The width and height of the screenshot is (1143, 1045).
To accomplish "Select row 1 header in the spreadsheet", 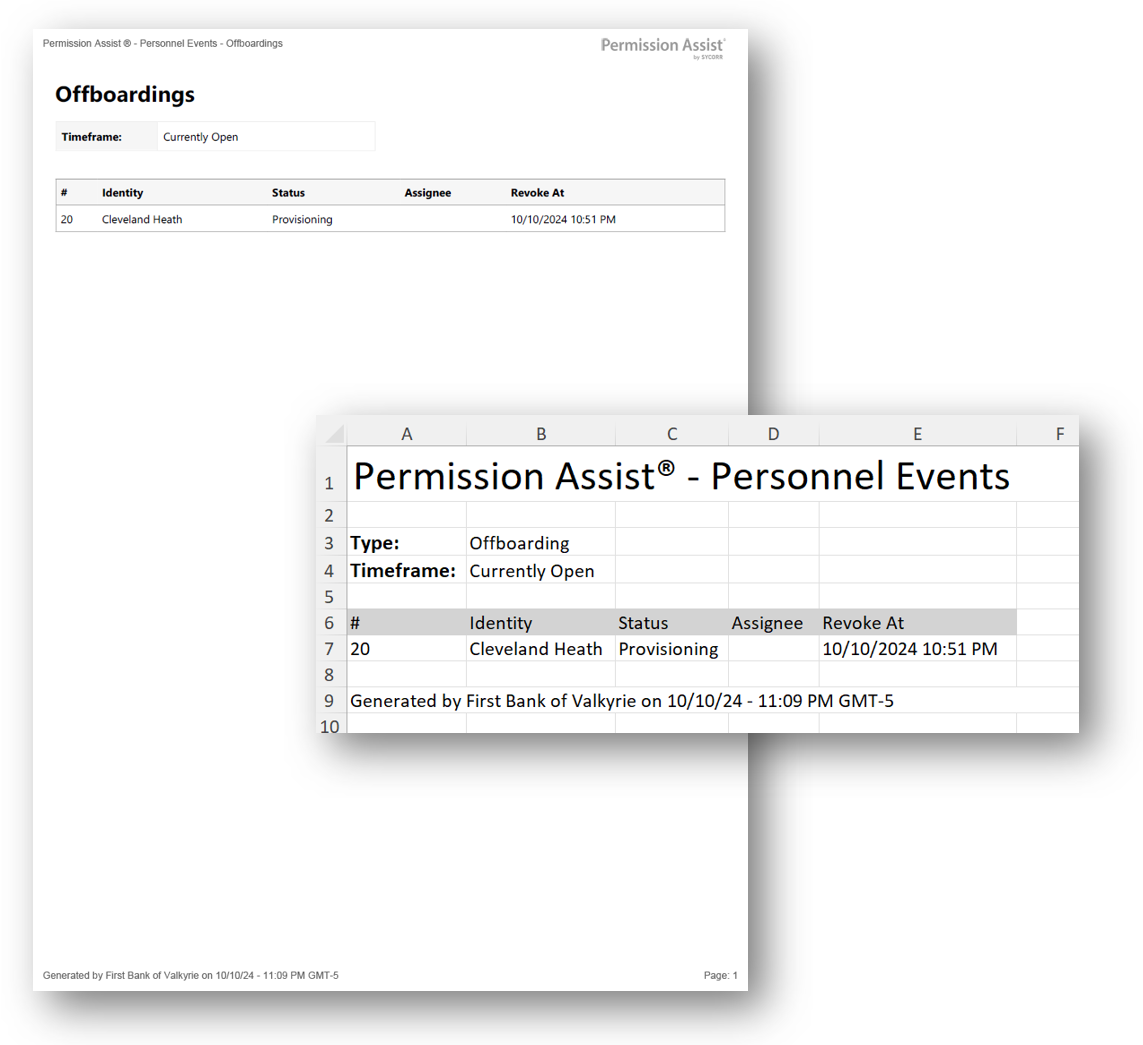I will (x=330, y=483).
